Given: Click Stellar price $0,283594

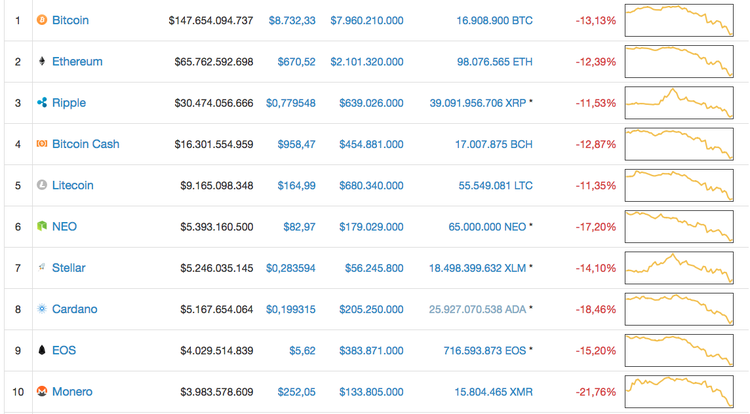Looking at the screenshot, I should pos(291,268).
